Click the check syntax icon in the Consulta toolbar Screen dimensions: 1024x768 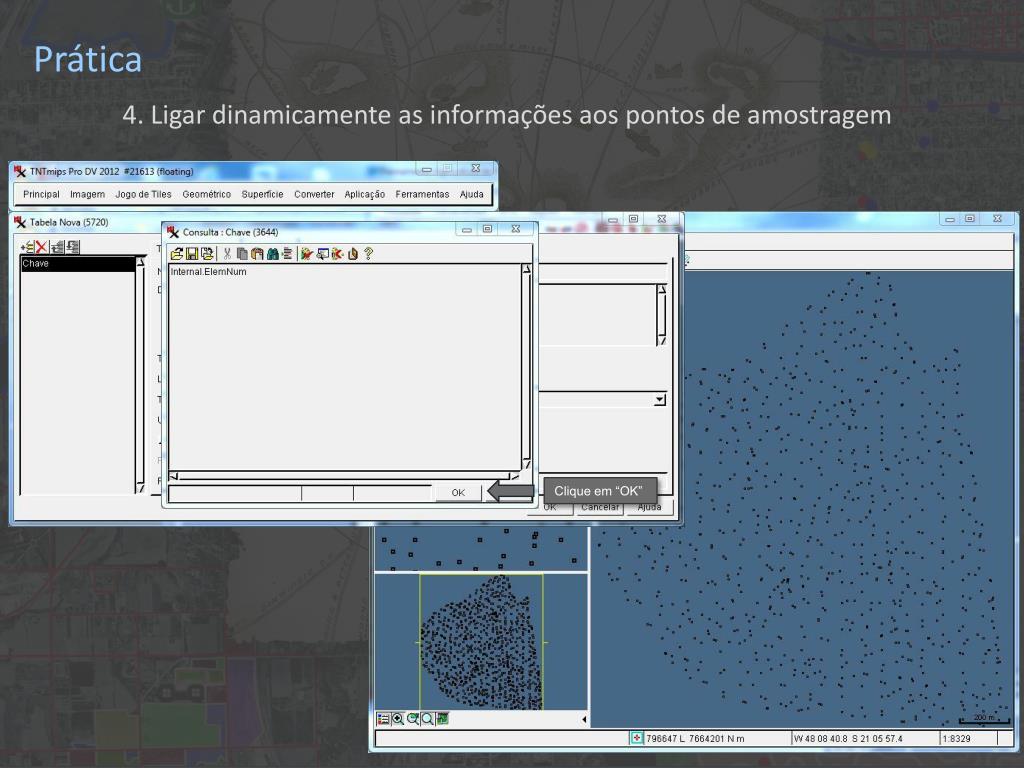pos(307,254)
